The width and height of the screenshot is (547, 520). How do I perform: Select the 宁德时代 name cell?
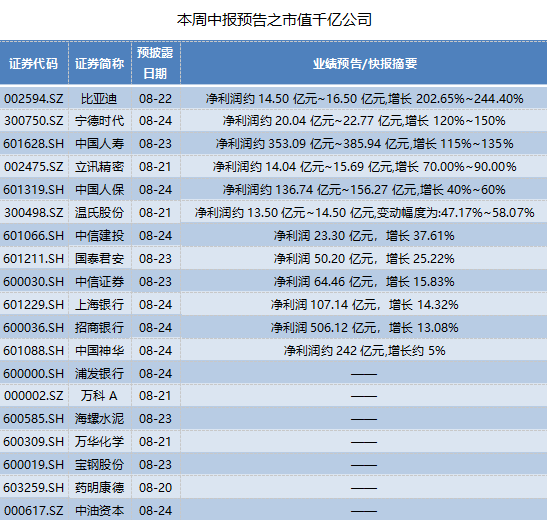pyautogui.click(x=100, y=121)
